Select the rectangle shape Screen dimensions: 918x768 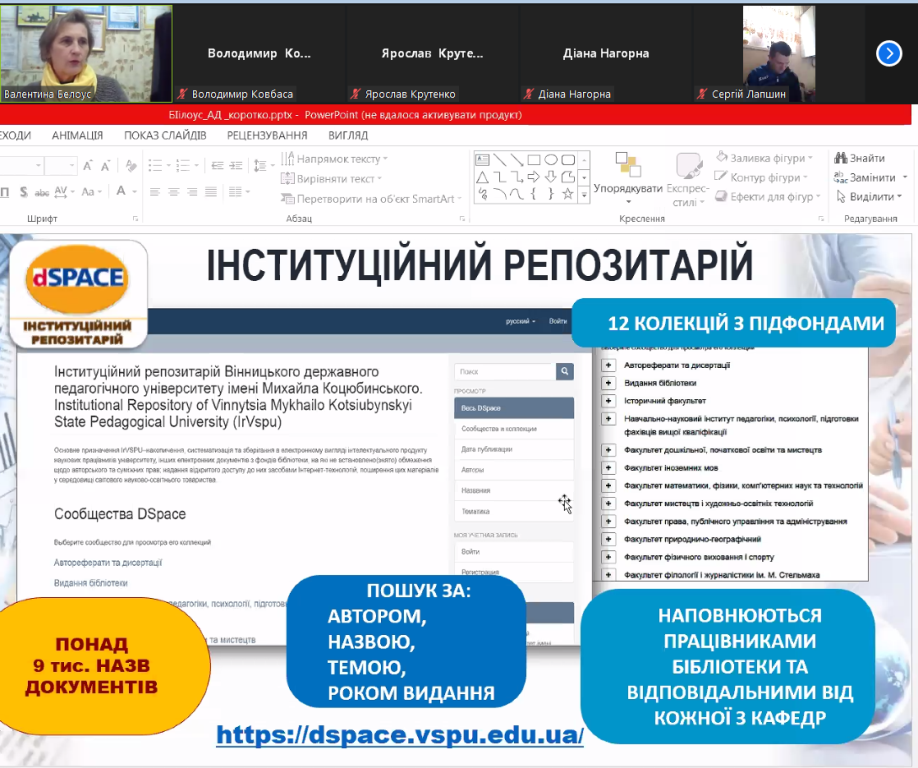(x=533, y=160)
